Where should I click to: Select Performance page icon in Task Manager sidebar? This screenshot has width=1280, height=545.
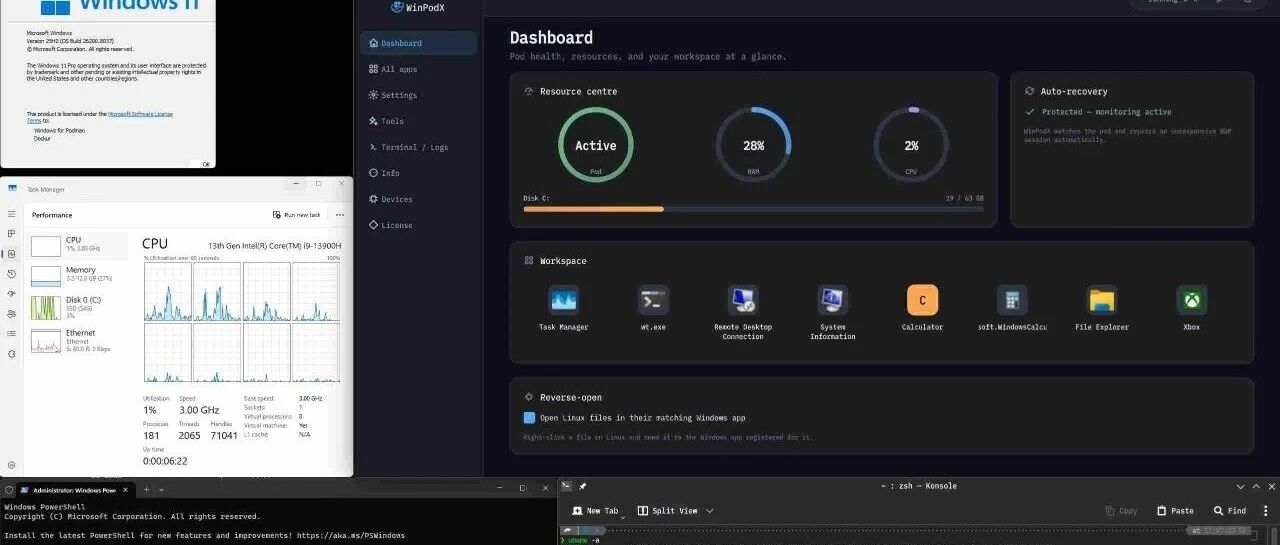pyautogui.click(x=11, y=253)
